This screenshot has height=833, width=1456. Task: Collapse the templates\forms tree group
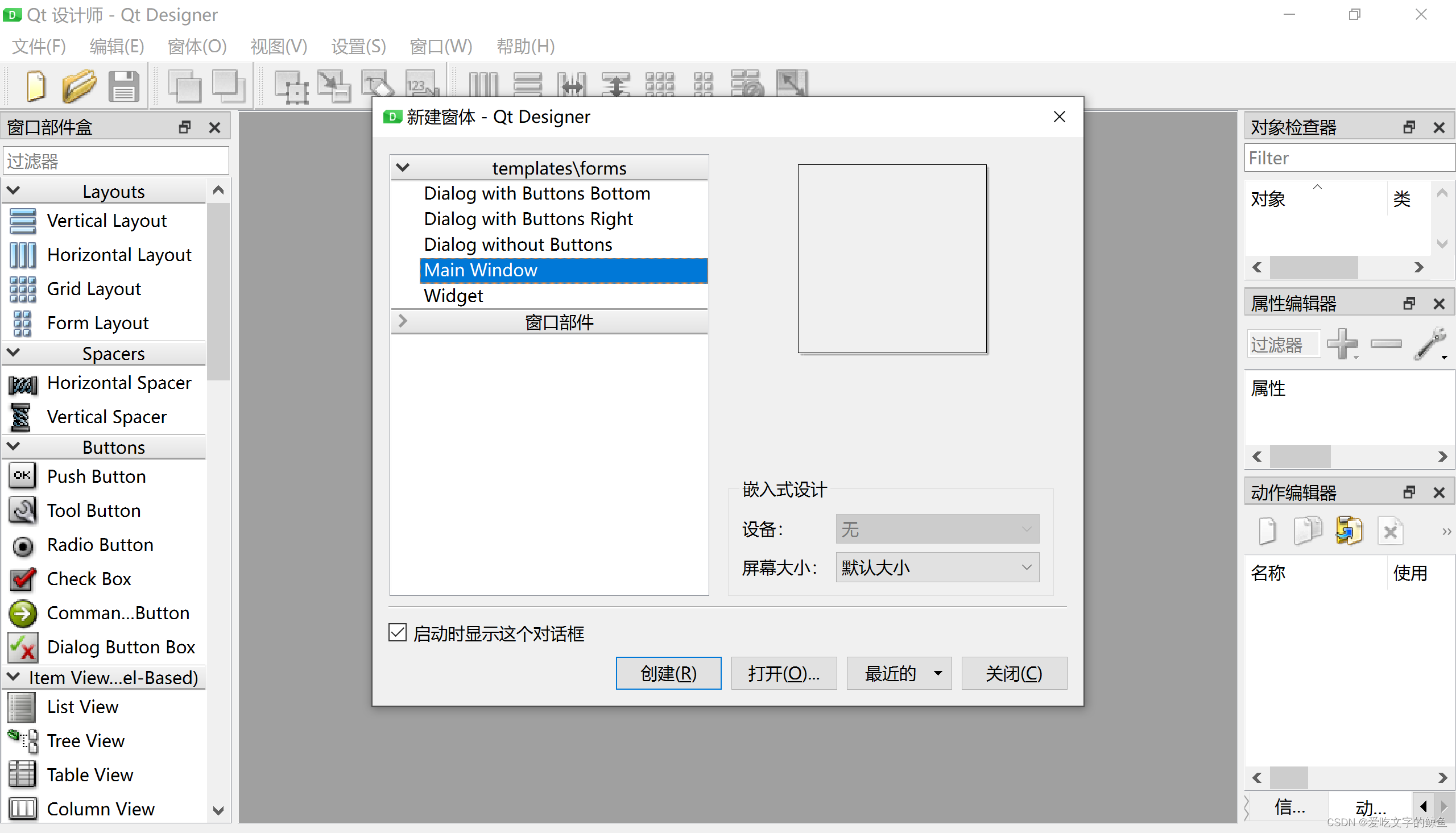pos(403,168)
